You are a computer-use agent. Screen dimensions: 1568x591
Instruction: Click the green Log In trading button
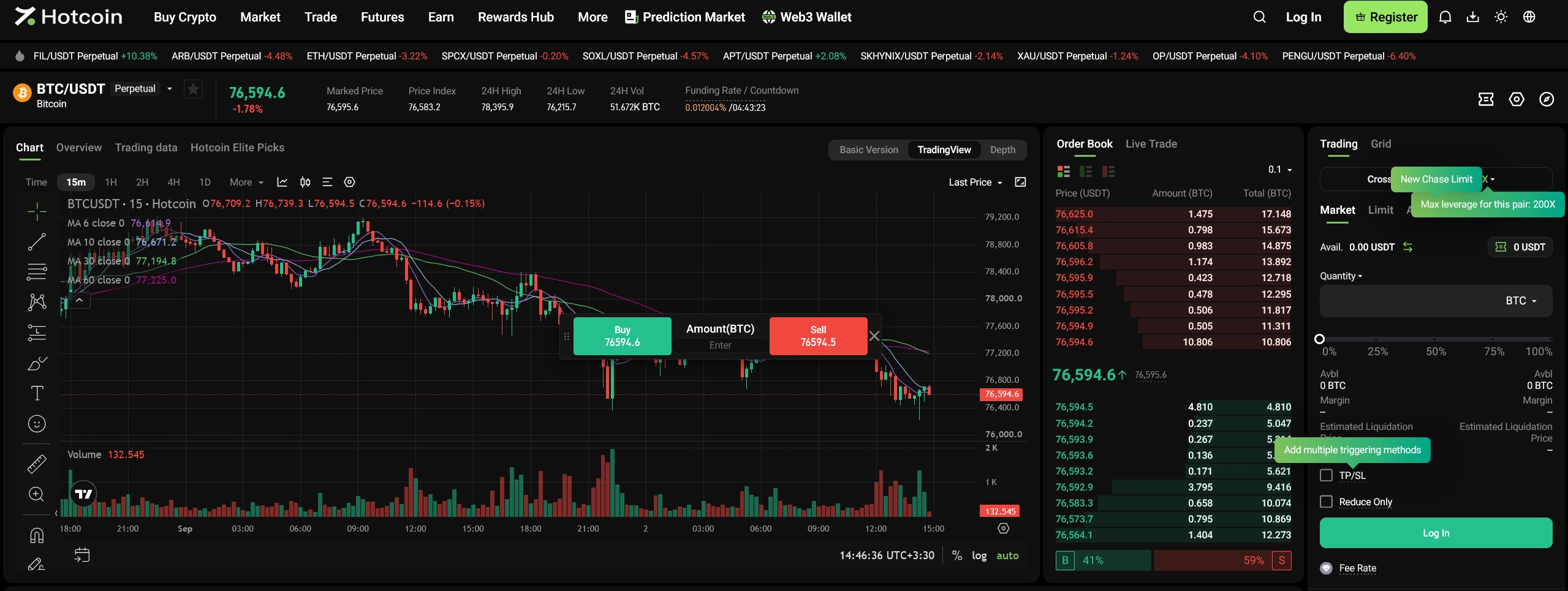pos(1436,533)
